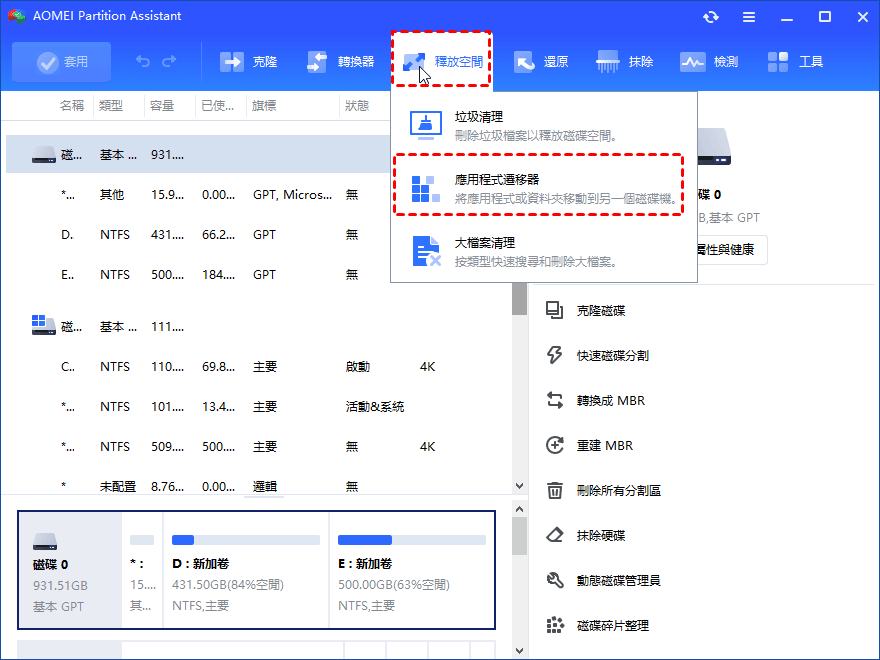Image resolution: width=880 pixels, height=660 pixels.
Task: Click the AOMEI app logo in title bar
Action: click(17, 16)
